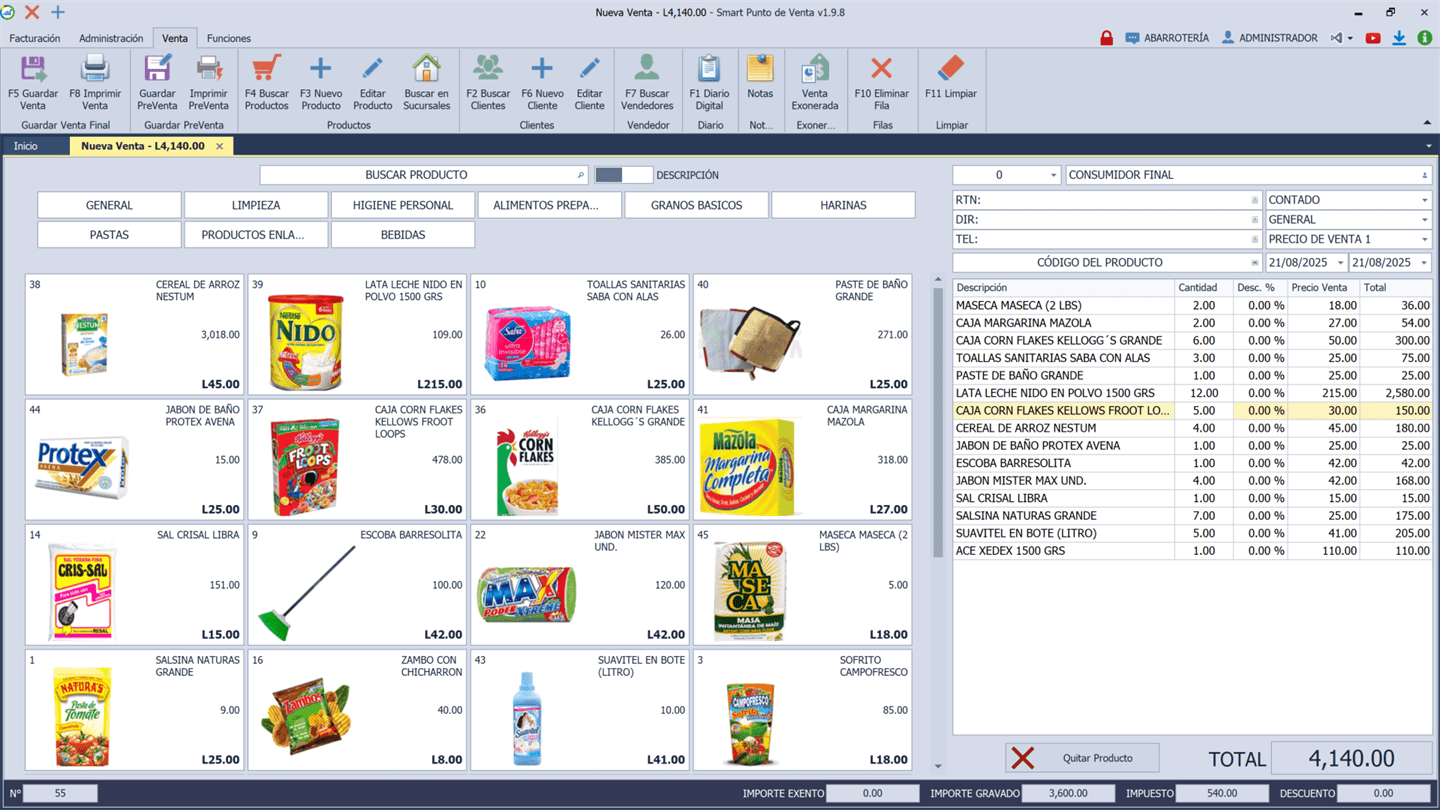The height and width of the screenshot is (810, 1440).
Task: Open F7 Buscar Vendedores seller search
Action: pos(647,82)
